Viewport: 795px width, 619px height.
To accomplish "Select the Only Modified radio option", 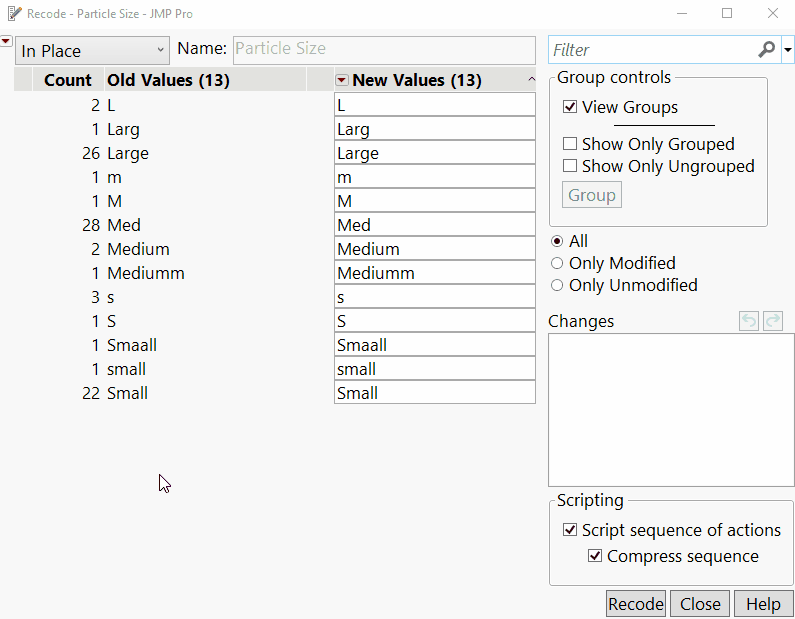I will point(557,263).
